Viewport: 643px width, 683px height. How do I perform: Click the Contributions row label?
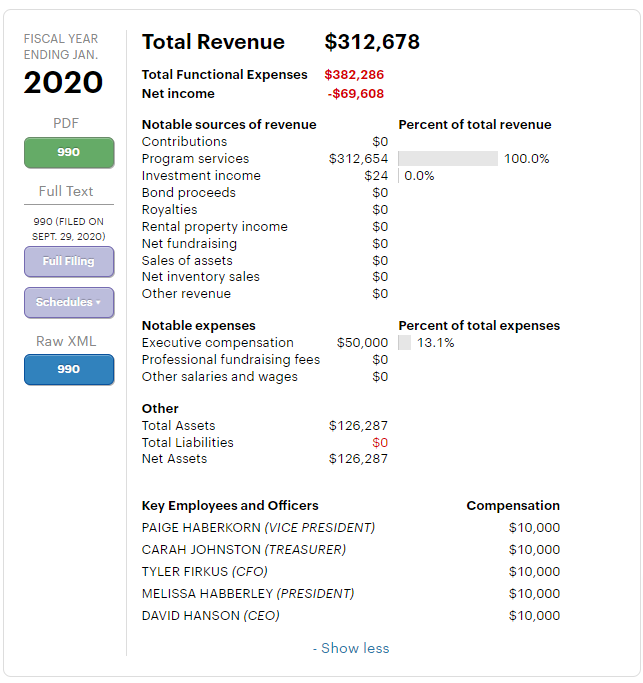click(x=184, y=142)
